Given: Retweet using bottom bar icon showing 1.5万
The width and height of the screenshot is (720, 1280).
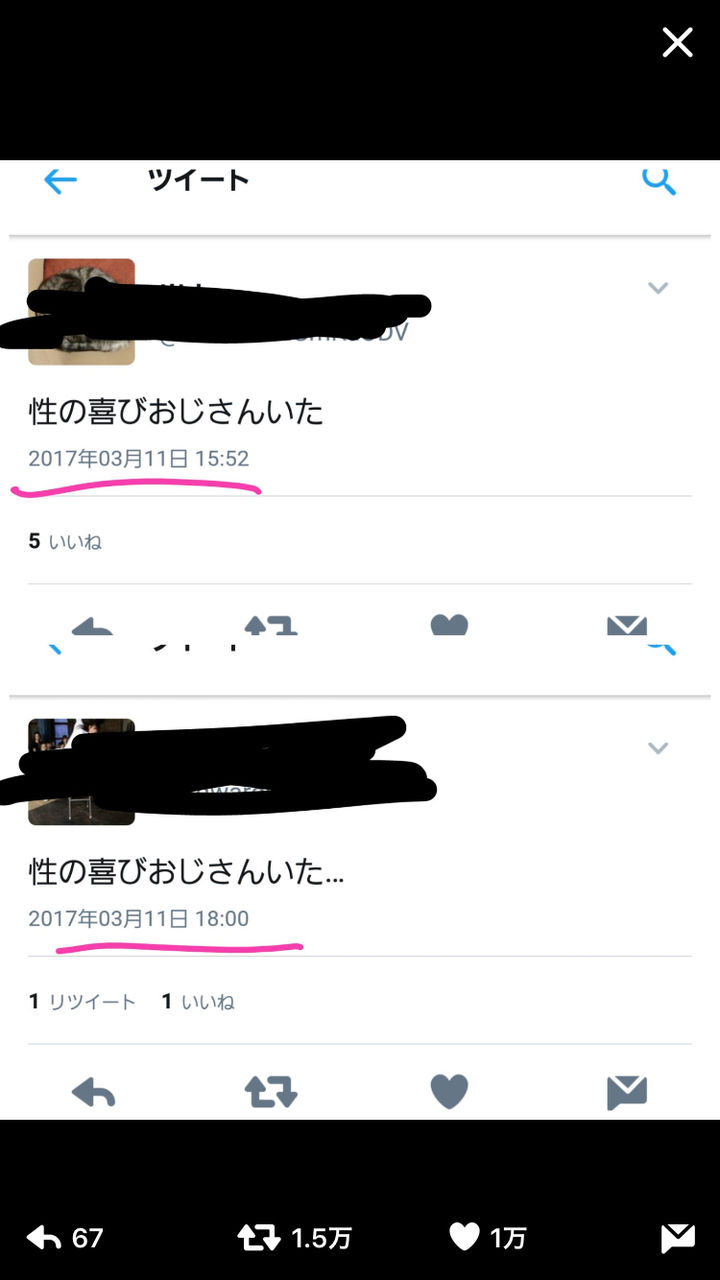Looking at the screenshot, I should click(x=294, y=1238).
